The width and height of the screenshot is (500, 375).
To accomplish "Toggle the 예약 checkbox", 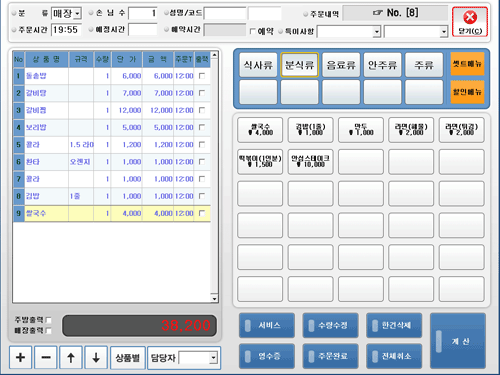I will 253,31.
